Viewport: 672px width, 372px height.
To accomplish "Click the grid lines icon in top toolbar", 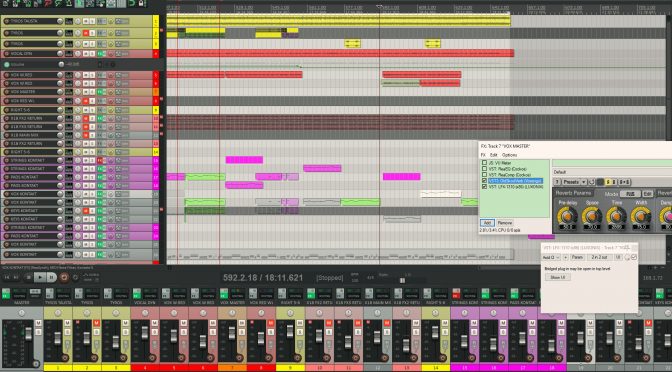I will [x=121, y=3].
